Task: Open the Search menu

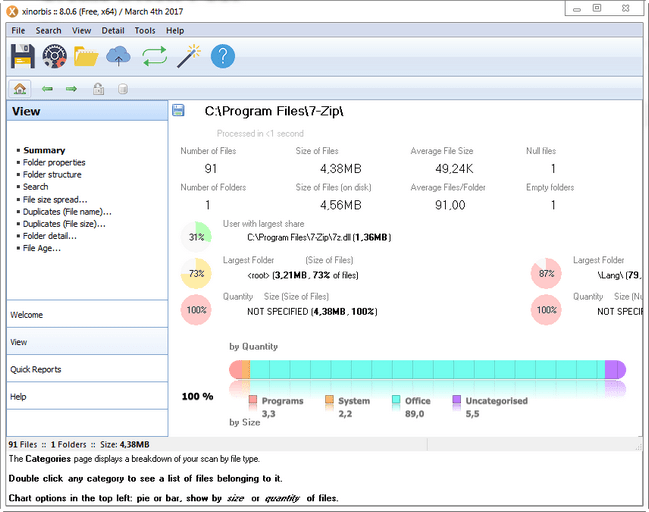Action: click(x=48, y=31)
